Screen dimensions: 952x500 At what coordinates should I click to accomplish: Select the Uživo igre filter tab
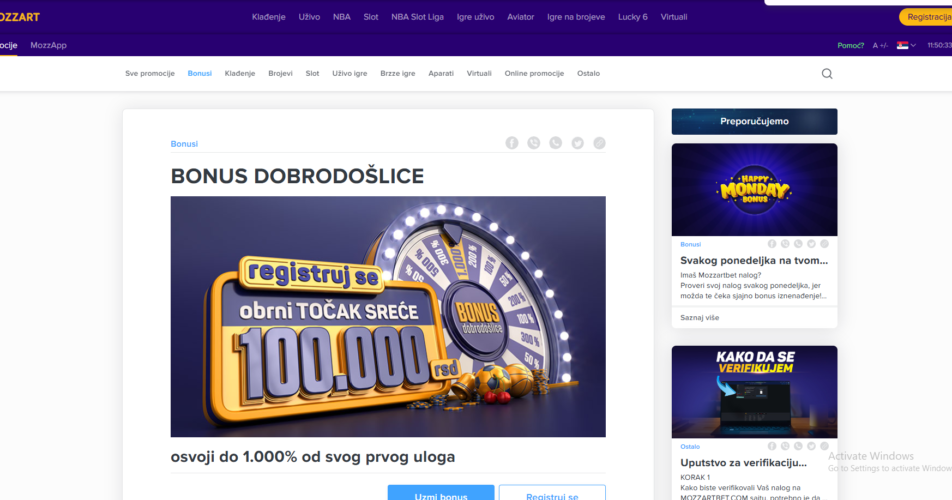point(350,73)
